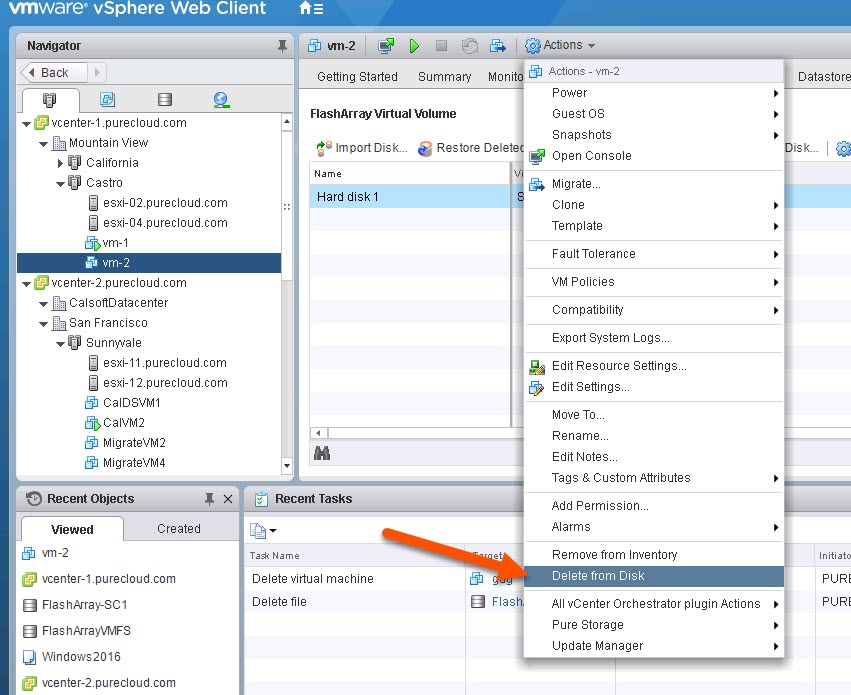Open the vSphere home menu icon

[311, 8]
